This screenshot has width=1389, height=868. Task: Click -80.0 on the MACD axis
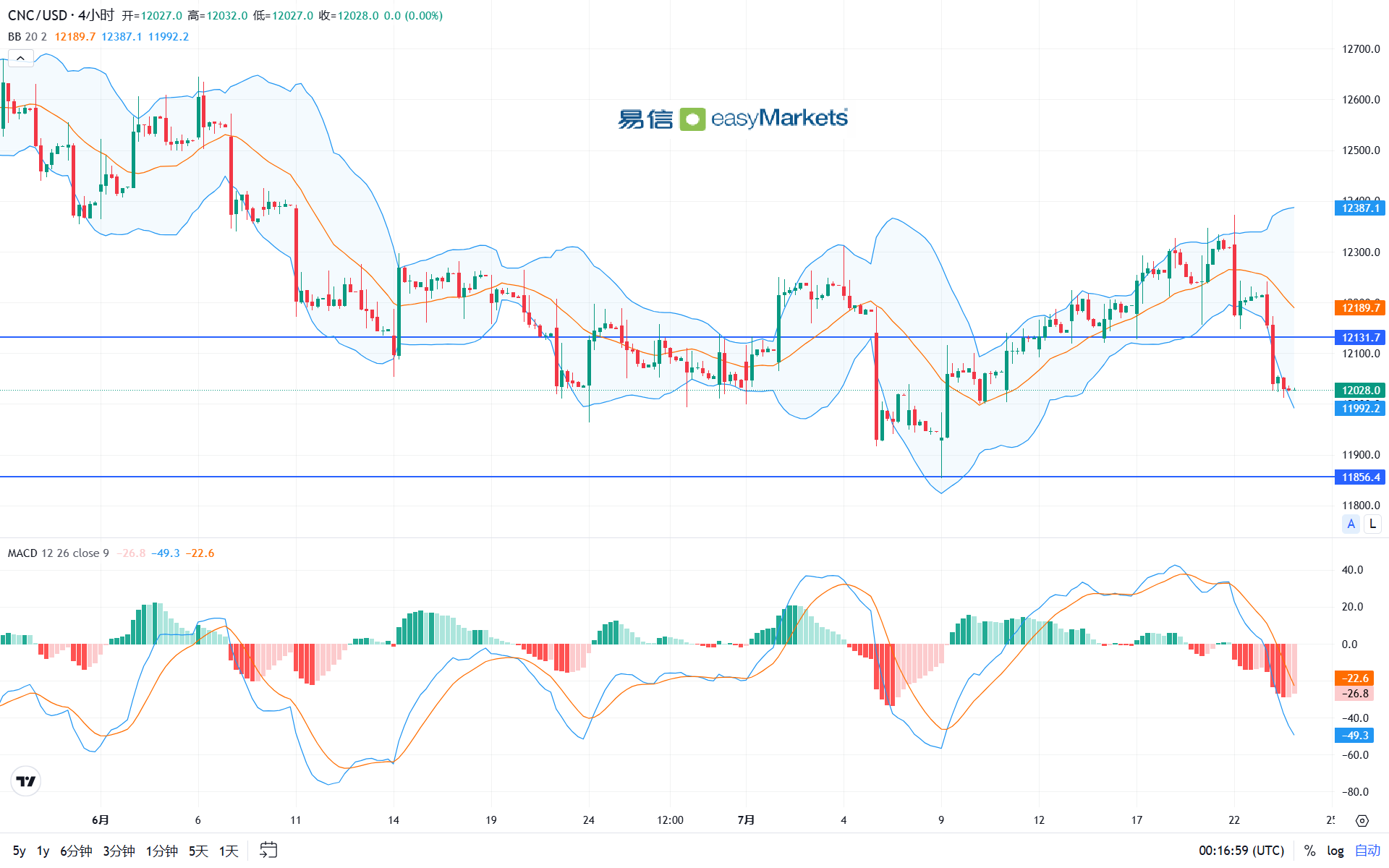1355,792
